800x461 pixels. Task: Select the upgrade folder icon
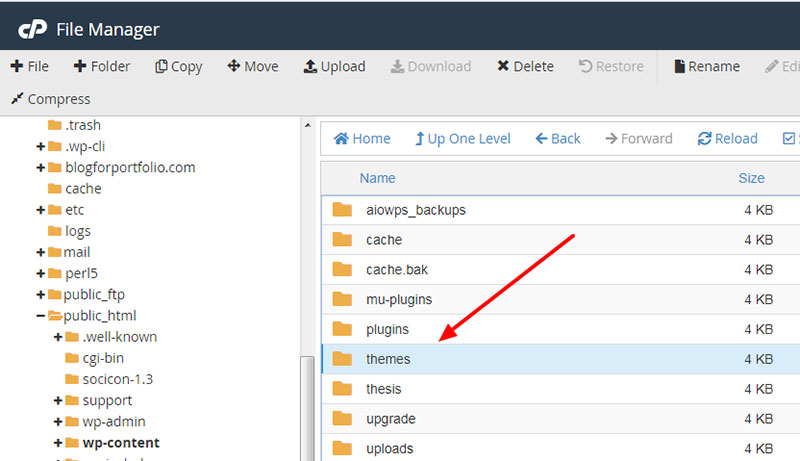pyautogui.click(x=342, y=418)
